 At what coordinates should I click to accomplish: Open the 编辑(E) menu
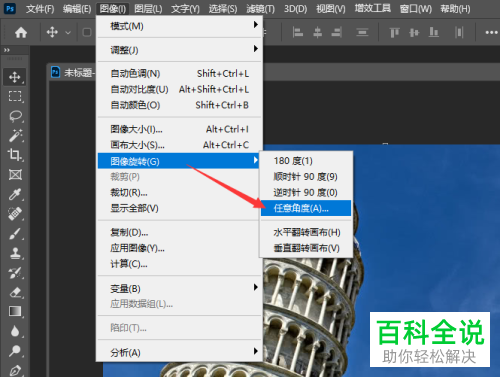pos(77,9)
